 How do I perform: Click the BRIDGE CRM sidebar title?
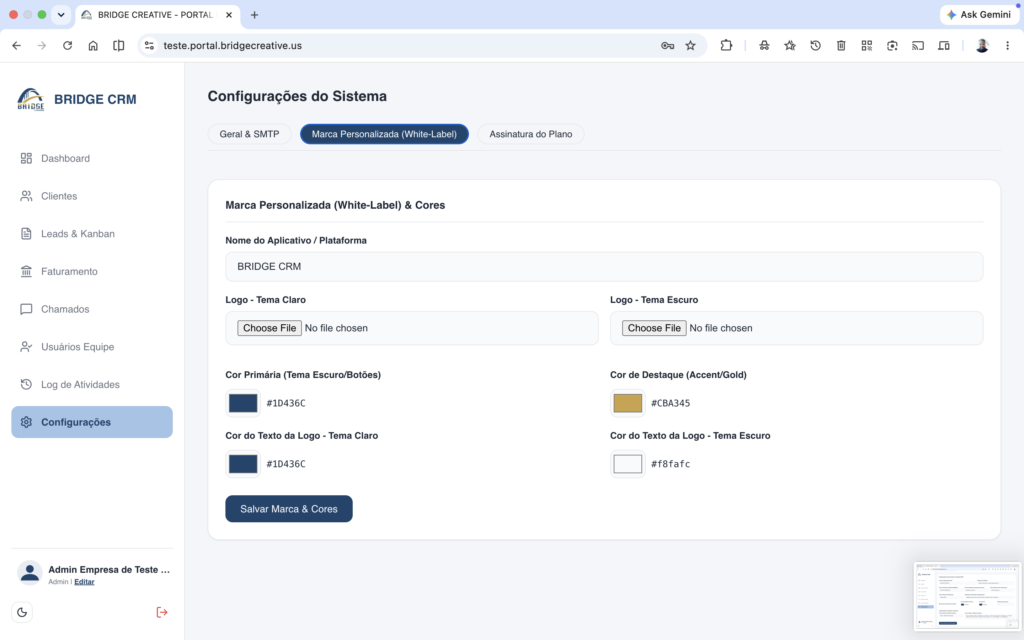click(x=95, y=99)
